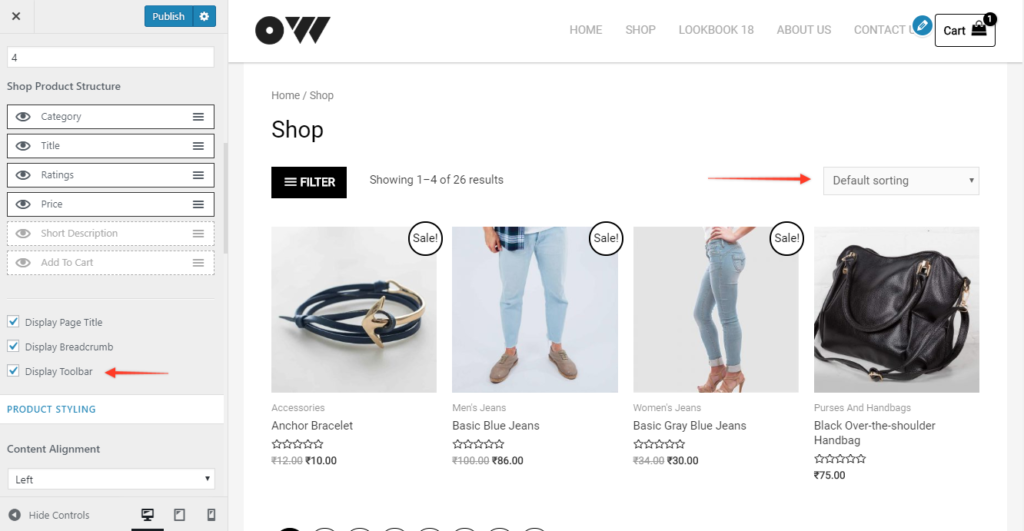Open the Default sorting dropdown
Viewport: 1024px width, 531px height.
click(901, 180)
